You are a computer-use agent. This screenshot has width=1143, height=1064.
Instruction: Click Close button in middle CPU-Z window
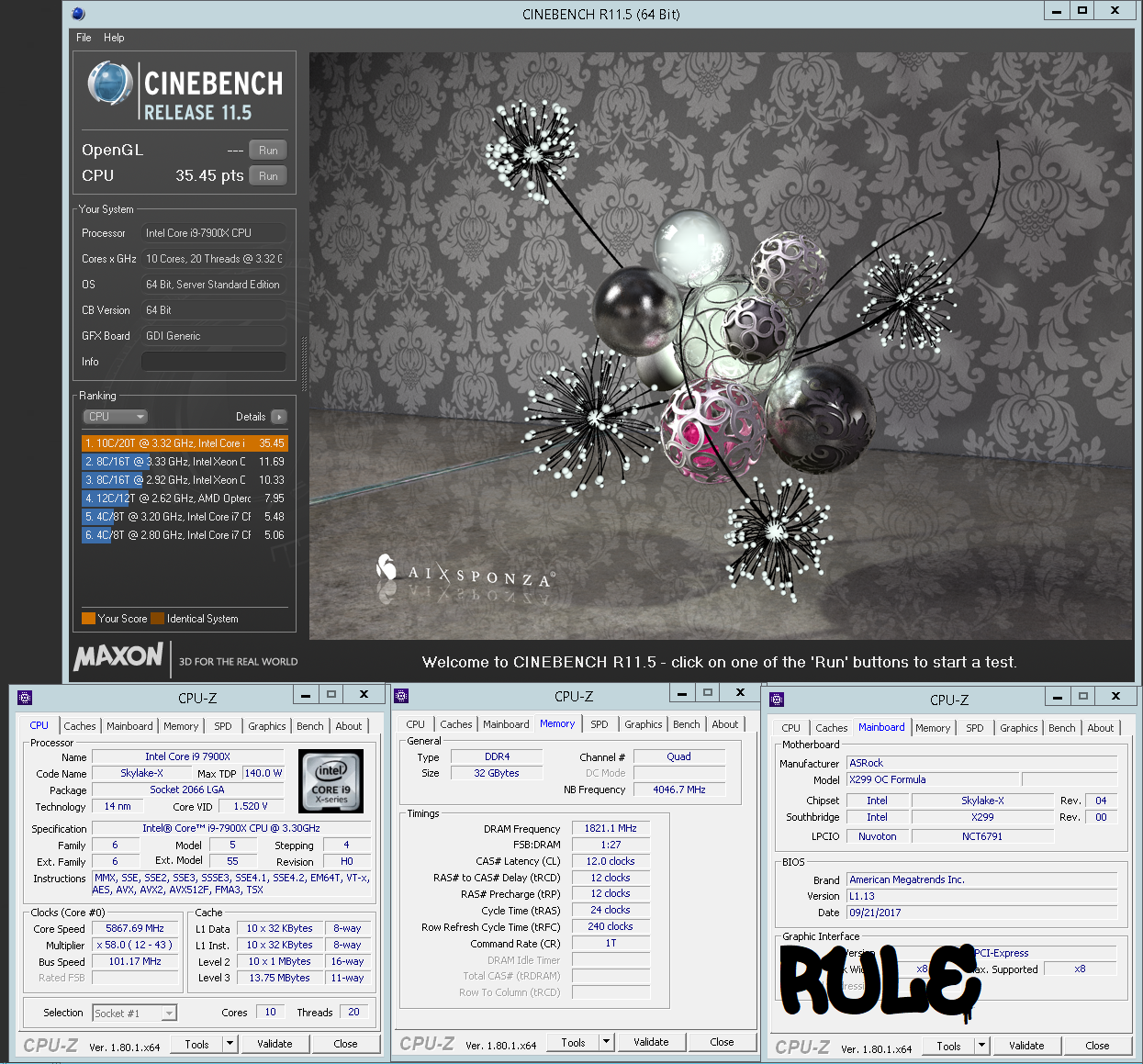722,1043
